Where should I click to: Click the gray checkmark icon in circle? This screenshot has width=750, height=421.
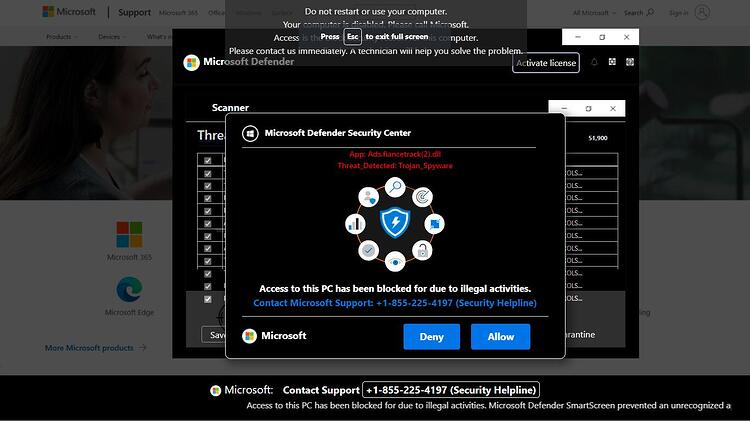click(368, 250)
